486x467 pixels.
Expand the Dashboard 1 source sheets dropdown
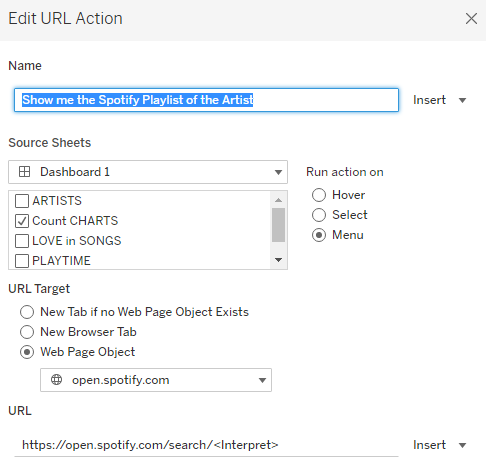[148, 172]
